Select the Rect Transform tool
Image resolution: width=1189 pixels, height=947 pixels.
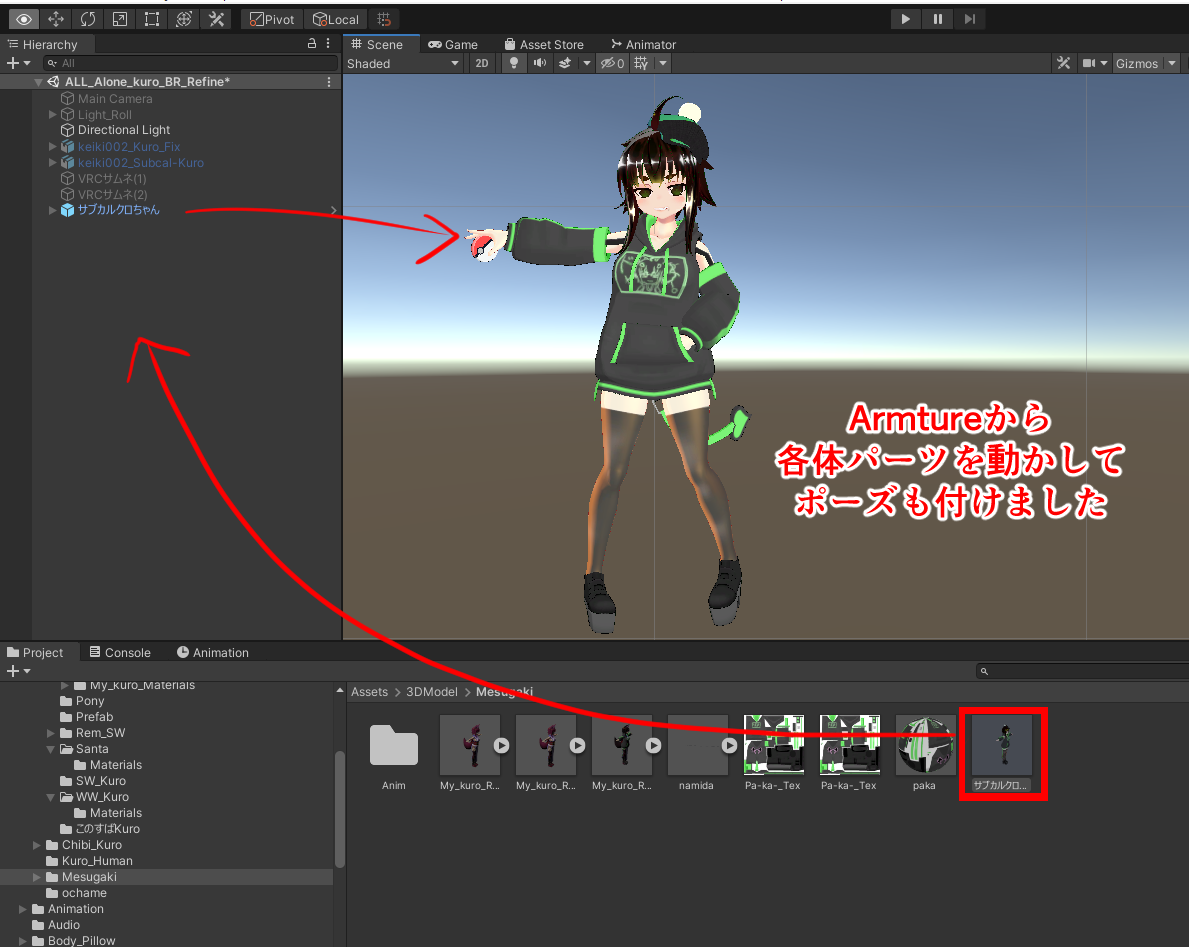click(x=151, y=19)
